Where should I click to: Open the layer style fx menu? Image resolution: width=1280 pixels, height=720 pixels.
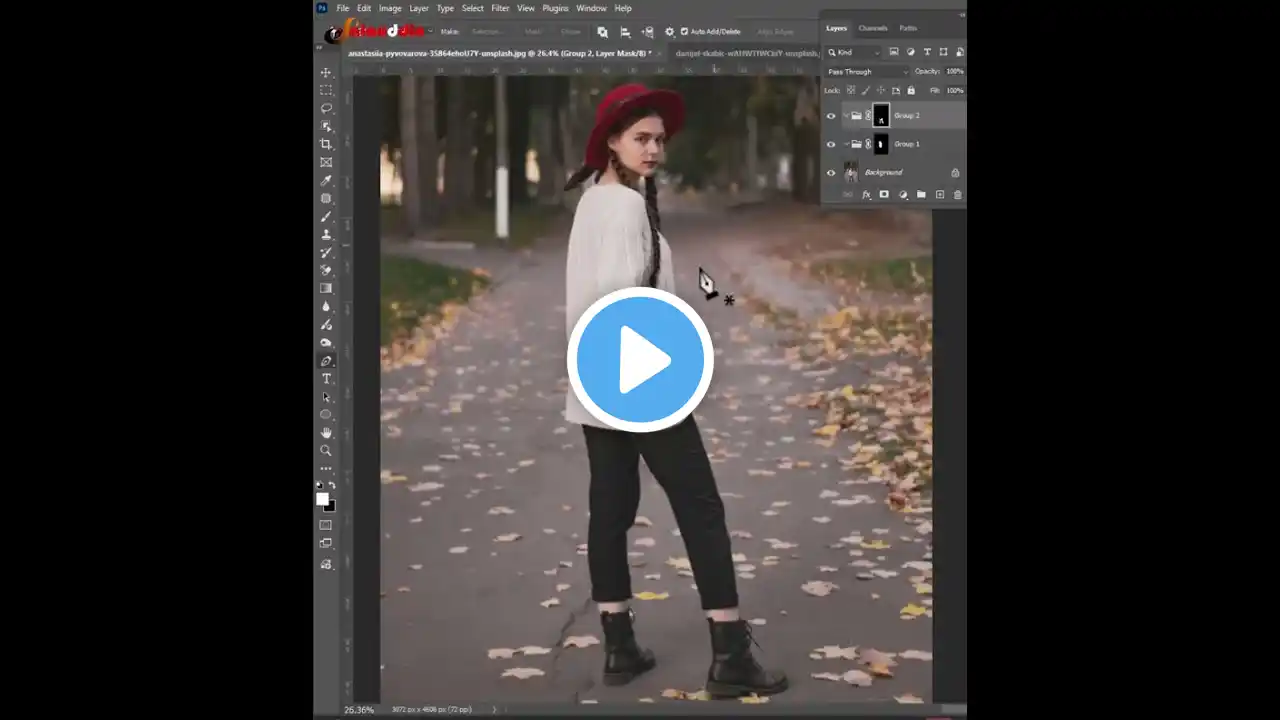click(x=866, y=195)
